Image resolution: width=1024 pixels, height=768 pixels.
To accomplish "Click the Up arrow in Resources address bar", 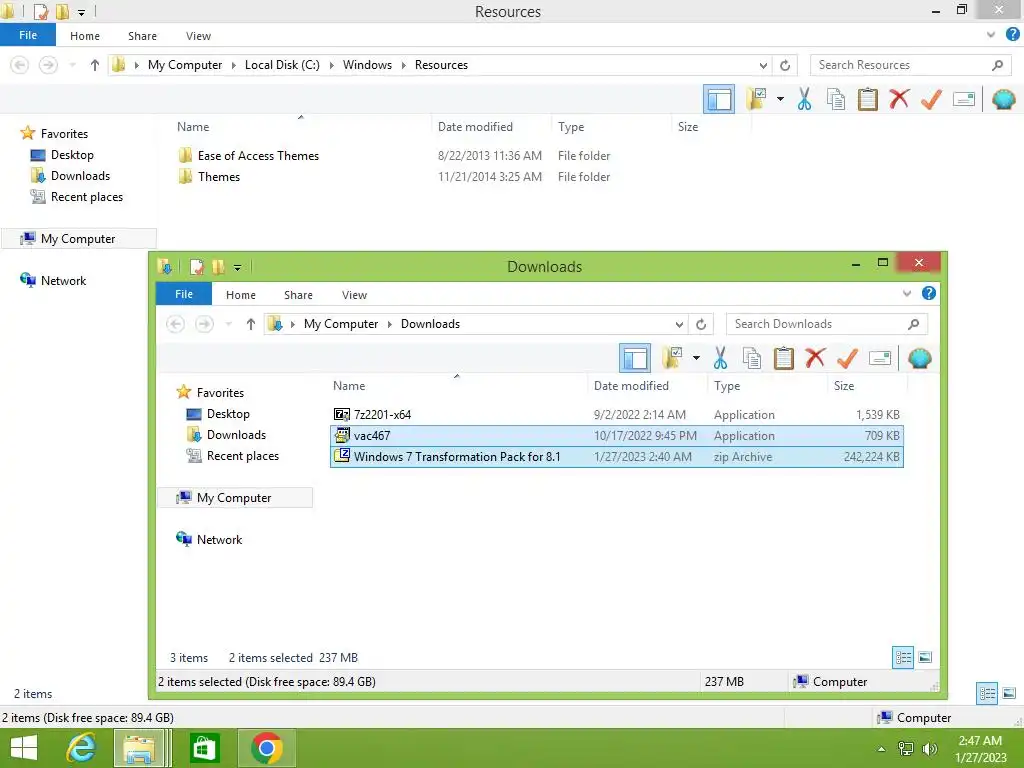I will click(95, 65).
